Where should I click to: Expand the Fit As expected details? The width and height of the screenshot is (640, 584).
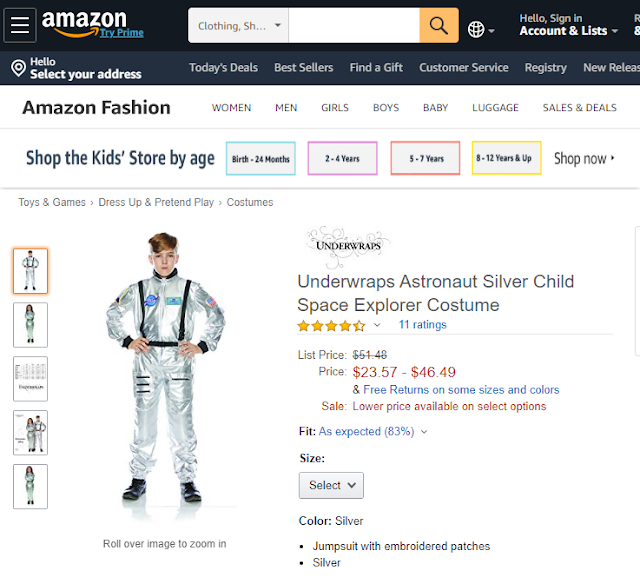click(x=424, y=432)
